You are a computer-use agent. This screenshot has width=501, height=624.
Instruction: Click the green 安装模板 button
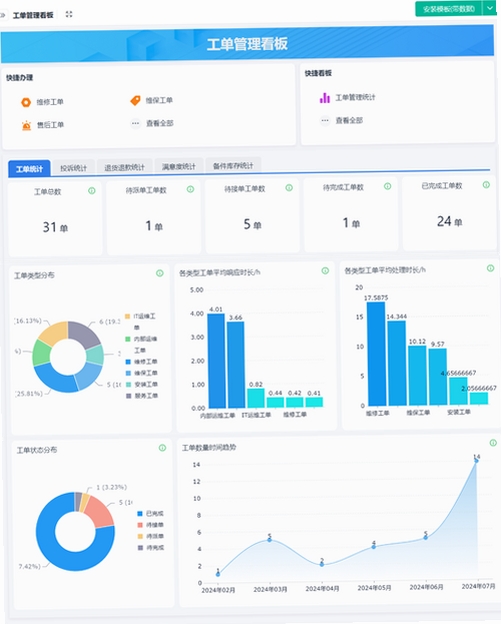click(x=449, y=9)
